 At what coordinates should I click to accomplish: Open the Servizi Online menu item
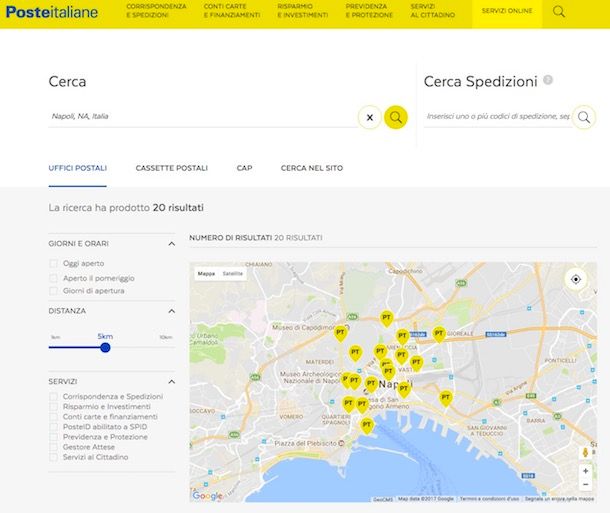(505, 13)
